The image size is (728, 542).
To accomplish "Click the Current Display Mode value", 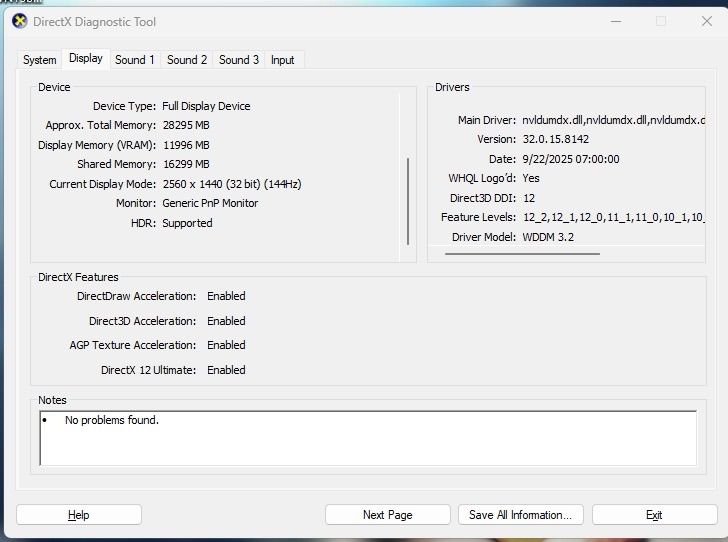I will coord(232,184).
